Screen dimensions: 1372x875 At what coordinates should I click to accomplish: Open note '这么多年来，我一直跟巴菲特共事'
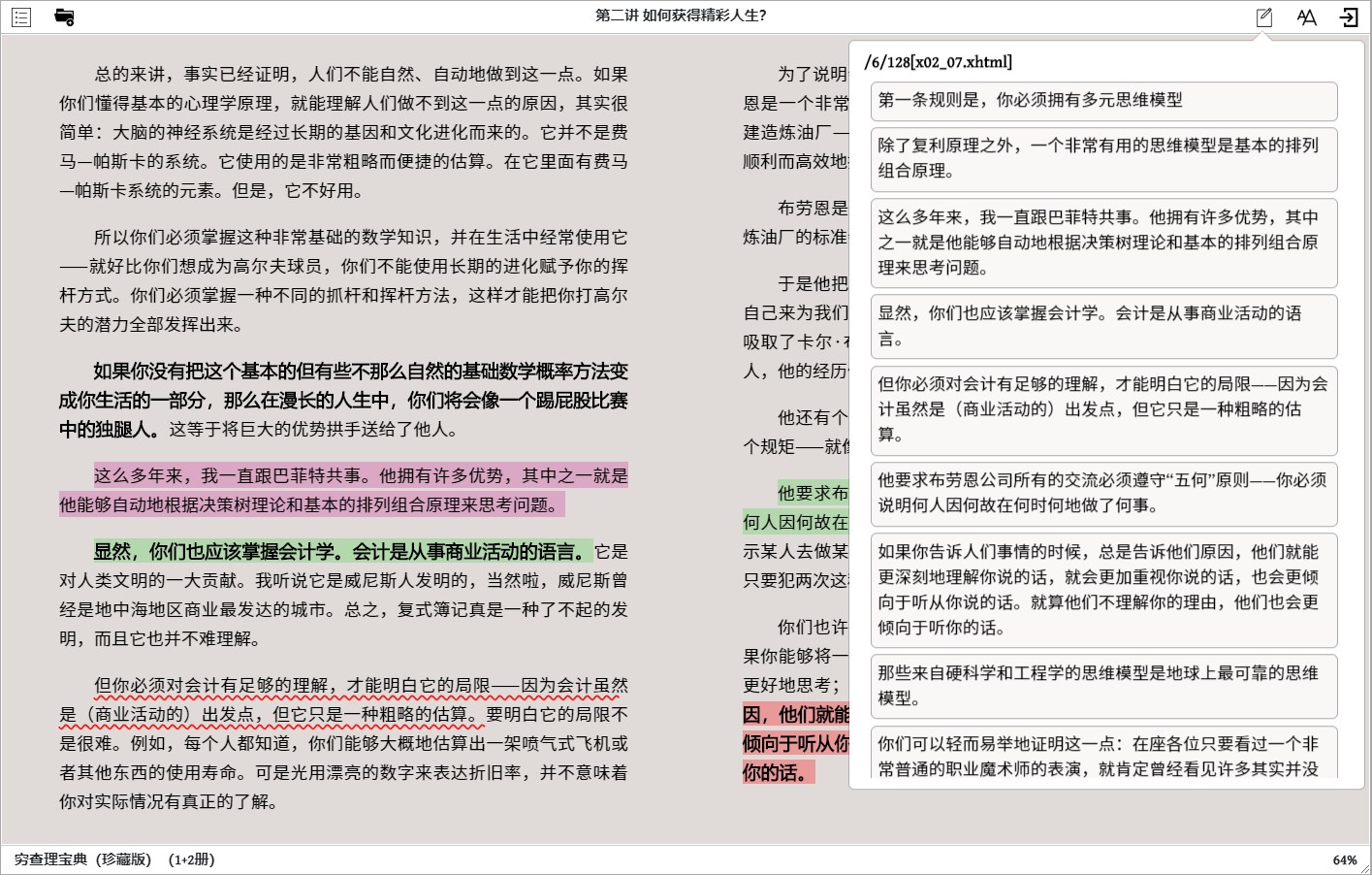click(1103, 243)
